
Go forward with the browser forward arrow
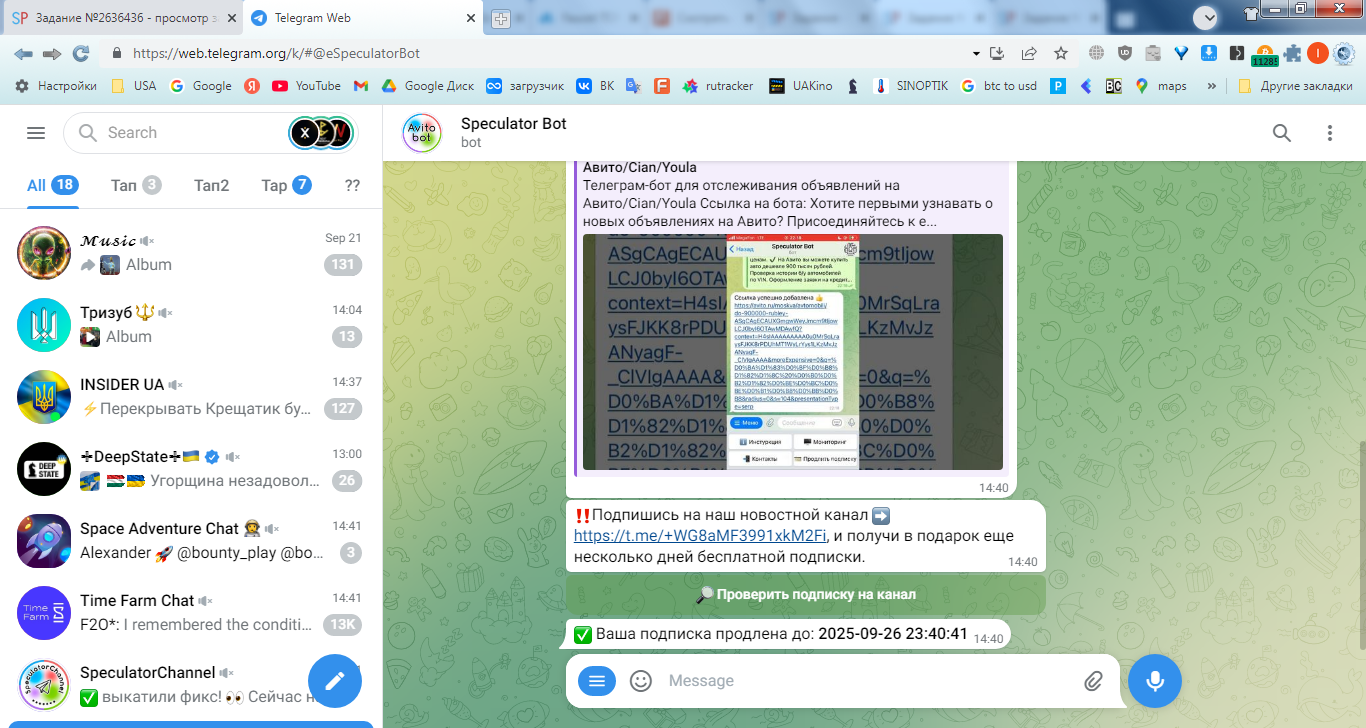52,53
